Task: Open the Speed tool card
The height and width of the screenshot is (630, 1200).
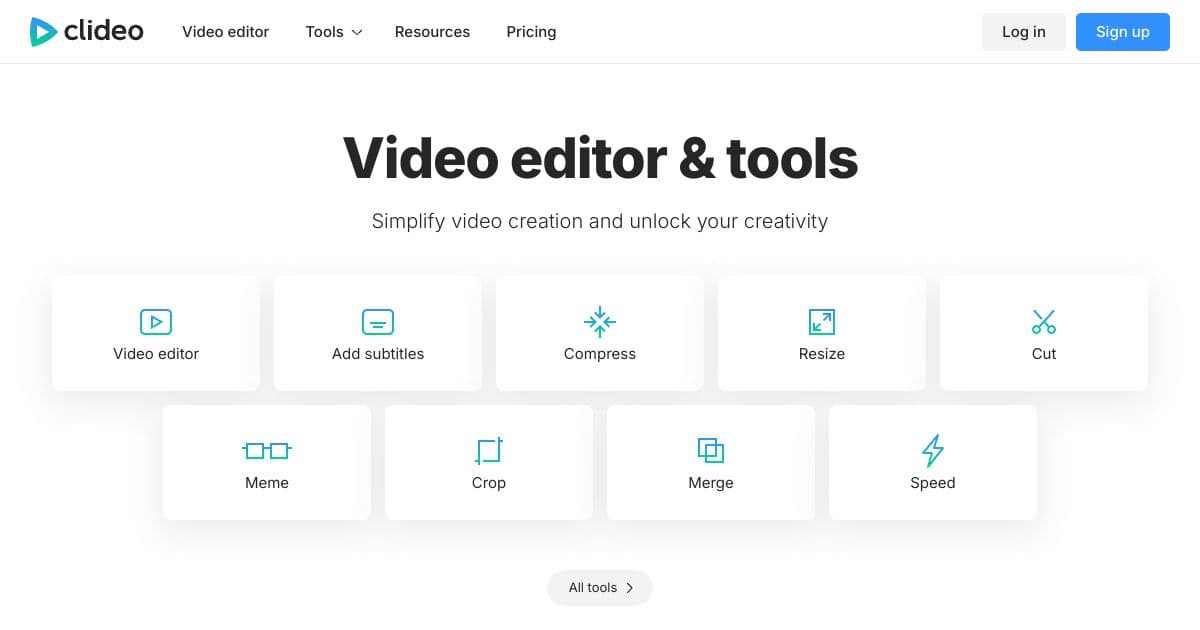Action: tap(932, 462)
